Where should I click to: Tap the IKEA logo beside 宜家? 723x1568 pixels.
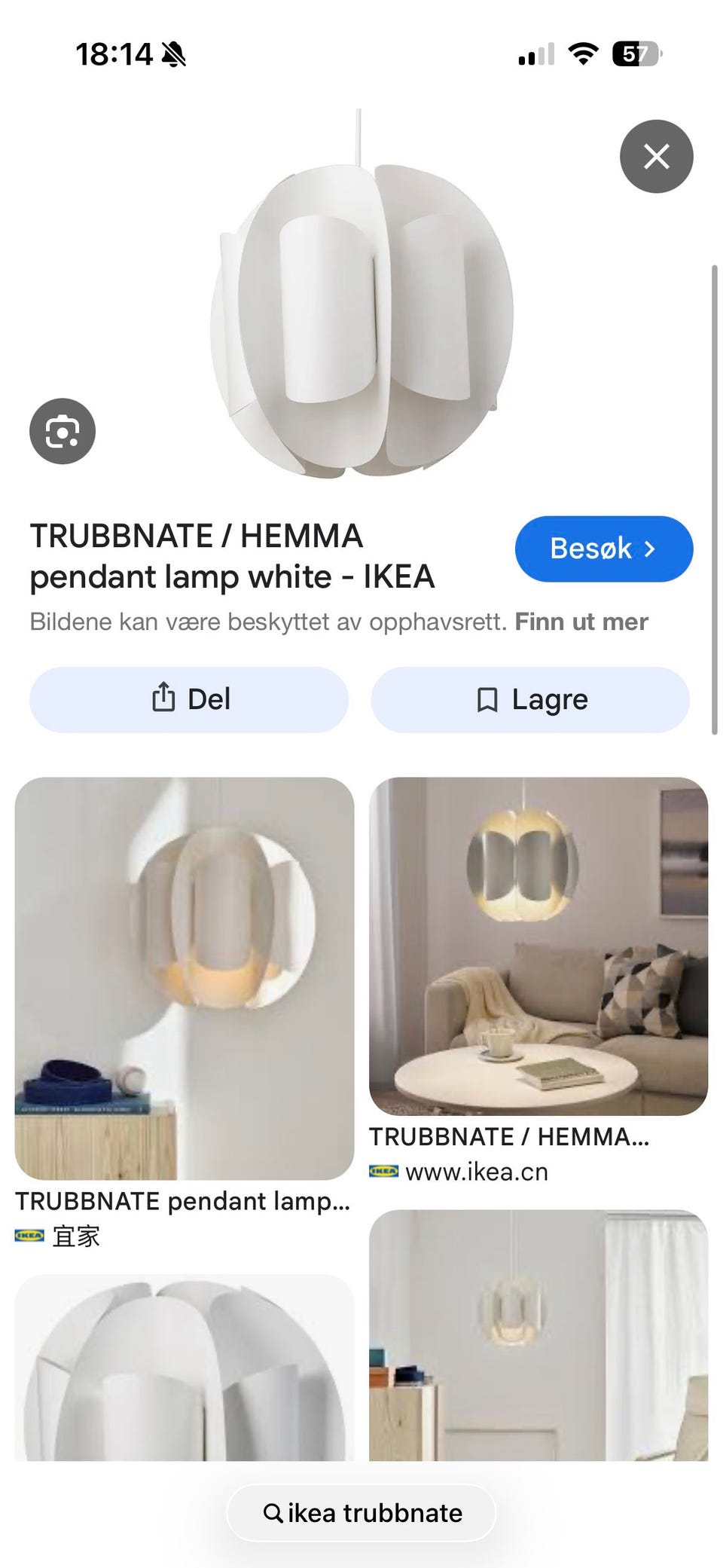click(29, 1236)
